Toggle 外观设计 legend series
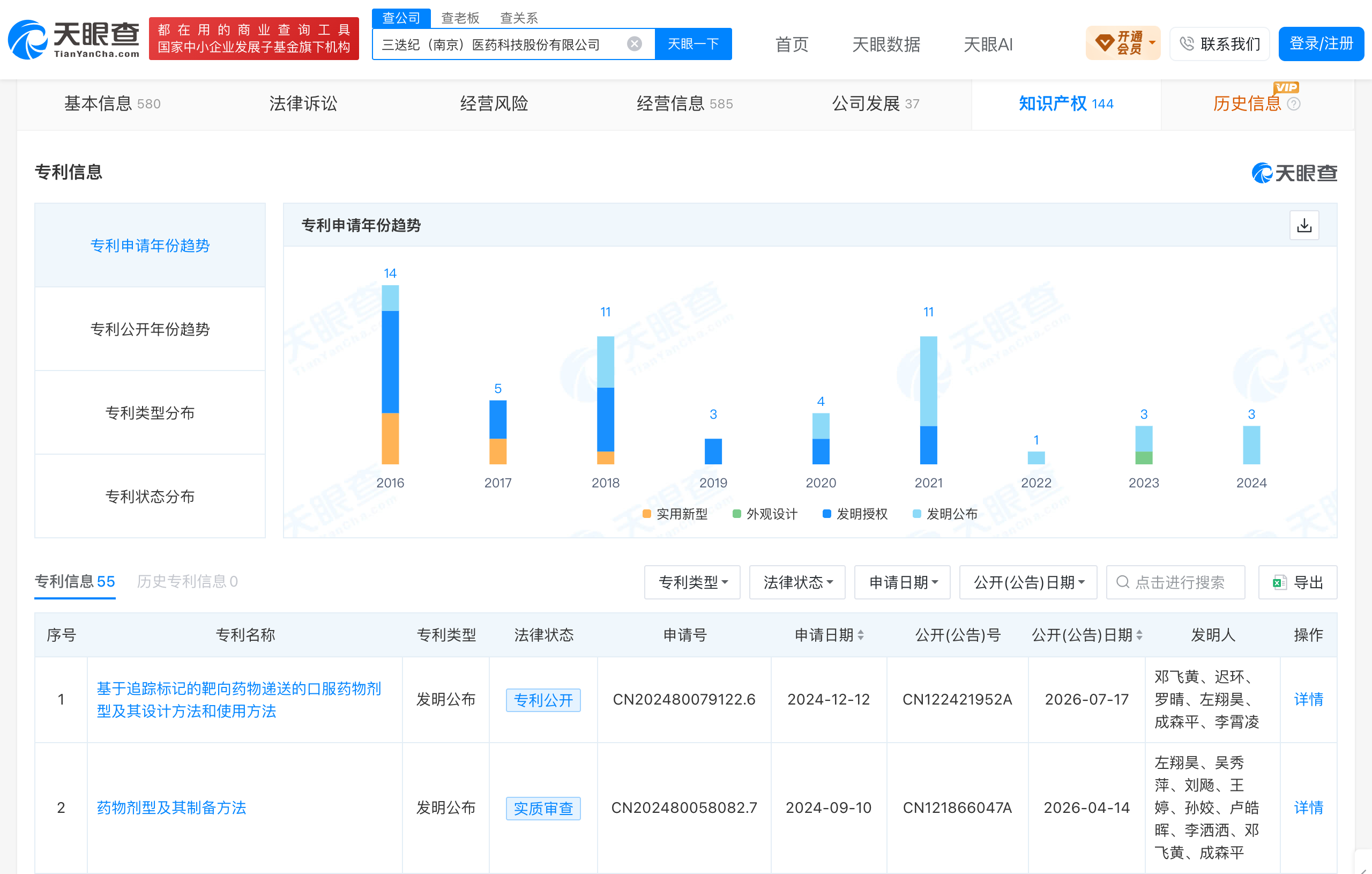Screen dimensions: 1372x874 [765, 514]
